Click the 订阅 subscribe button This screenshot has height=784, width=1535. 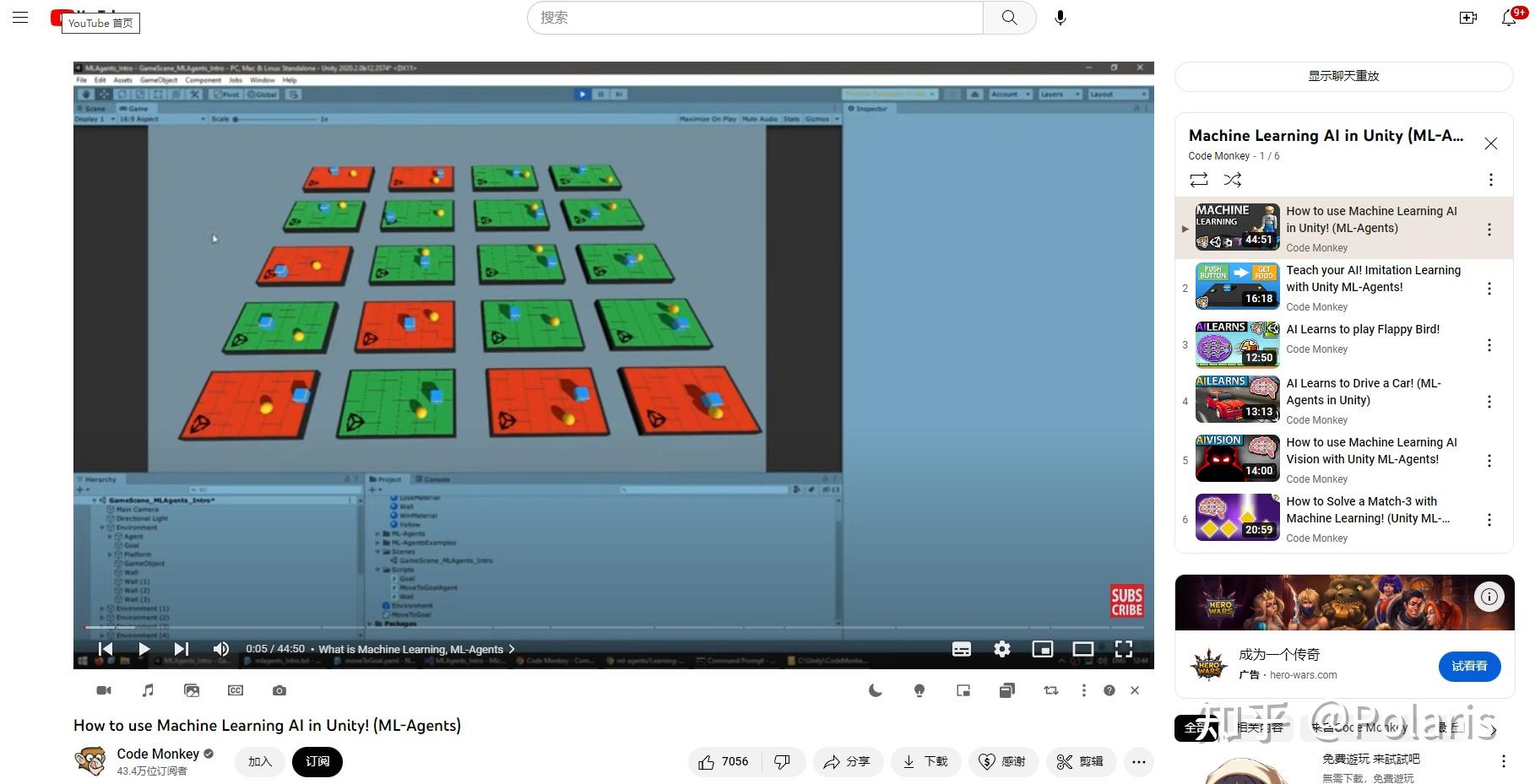point(317,761)
